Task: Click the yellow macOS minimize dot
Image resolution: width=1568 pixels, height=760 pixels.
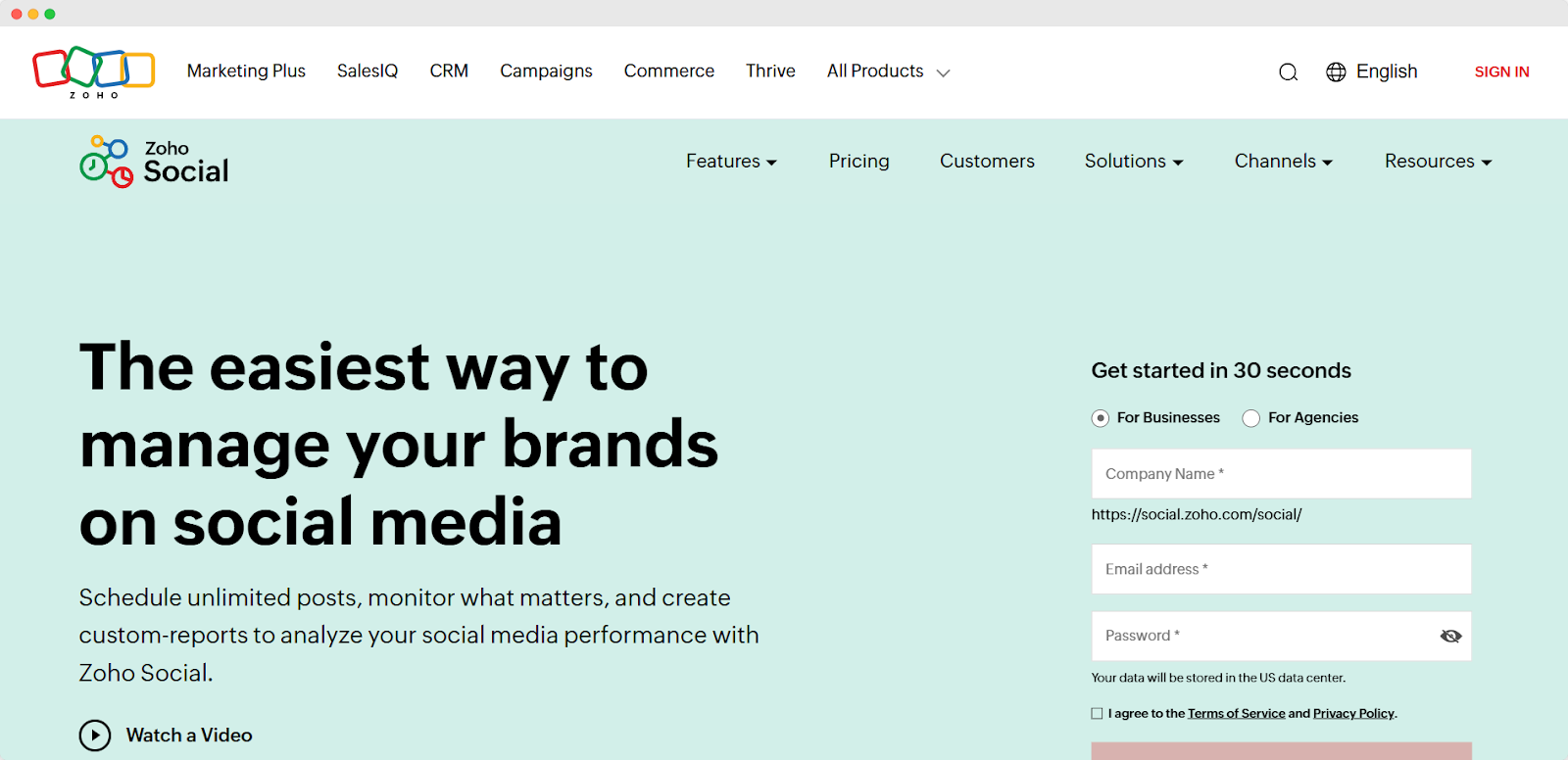Action: tap(33, 14)
